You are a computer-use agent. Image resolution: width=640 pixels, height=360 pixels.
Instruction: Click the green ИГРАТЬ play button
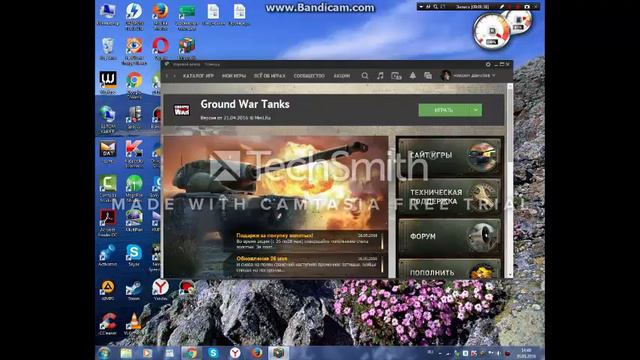[444, 110]
